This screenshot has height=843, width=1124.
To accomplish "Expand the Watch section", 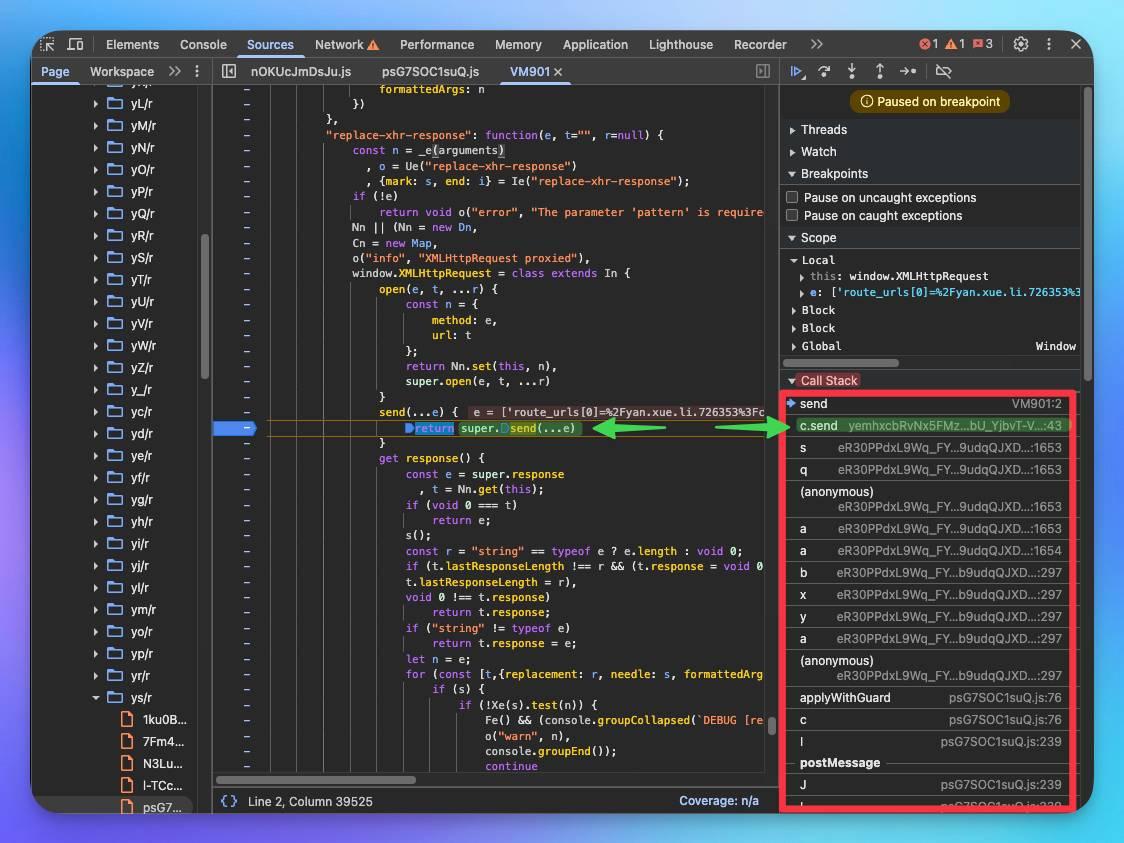I will [792, 152].
